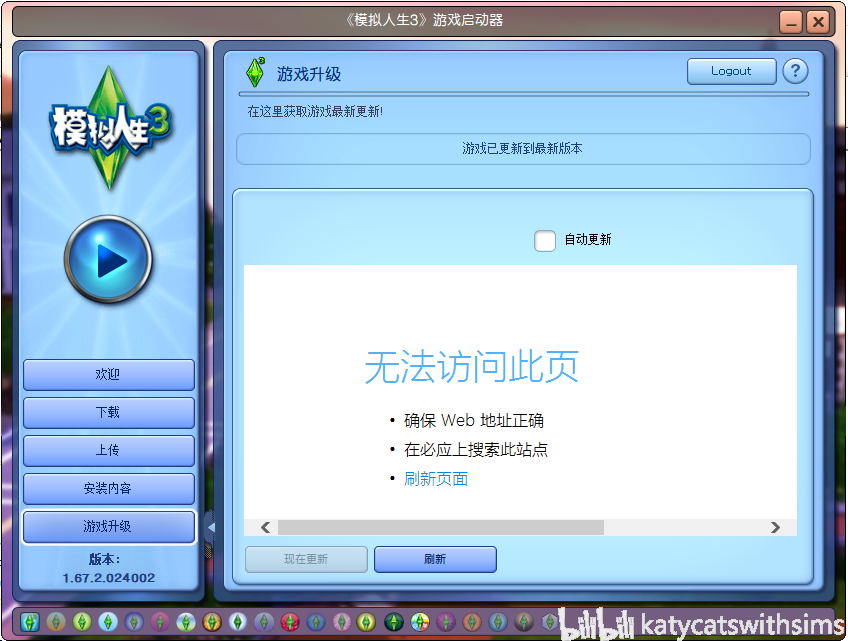
Task: Click the window title 《模拟人生3》游戏启动器
Action: (424, 21)
